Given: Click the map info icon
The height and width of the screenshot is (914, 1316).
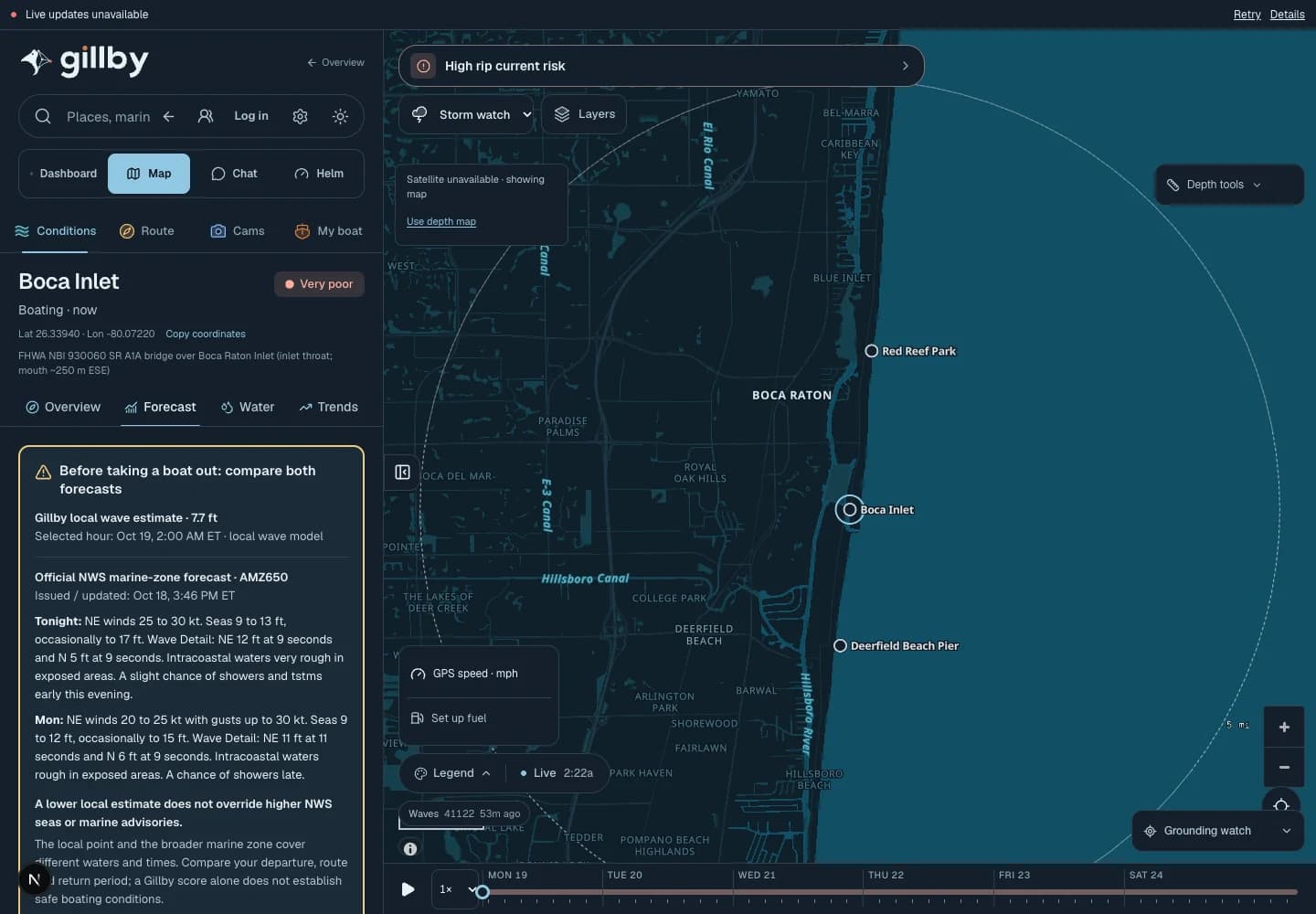Looking at the screenshot, I should point(410,849).
